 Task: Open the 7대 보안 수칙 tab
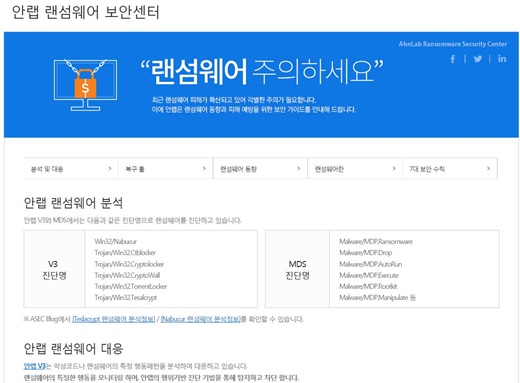point(450,169)
